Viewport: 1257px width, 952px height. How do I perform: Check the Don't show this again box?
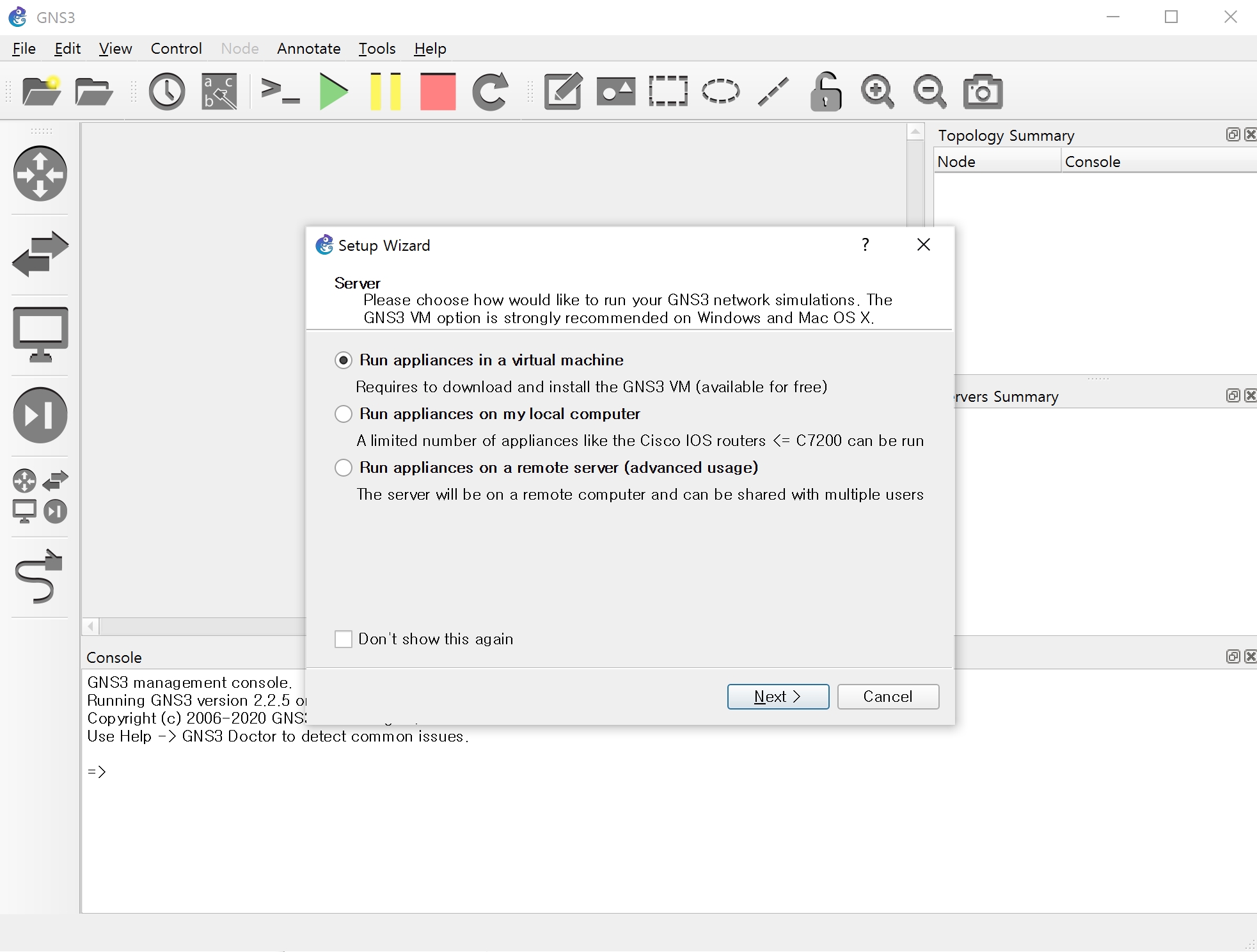click(x=344, y=639)
